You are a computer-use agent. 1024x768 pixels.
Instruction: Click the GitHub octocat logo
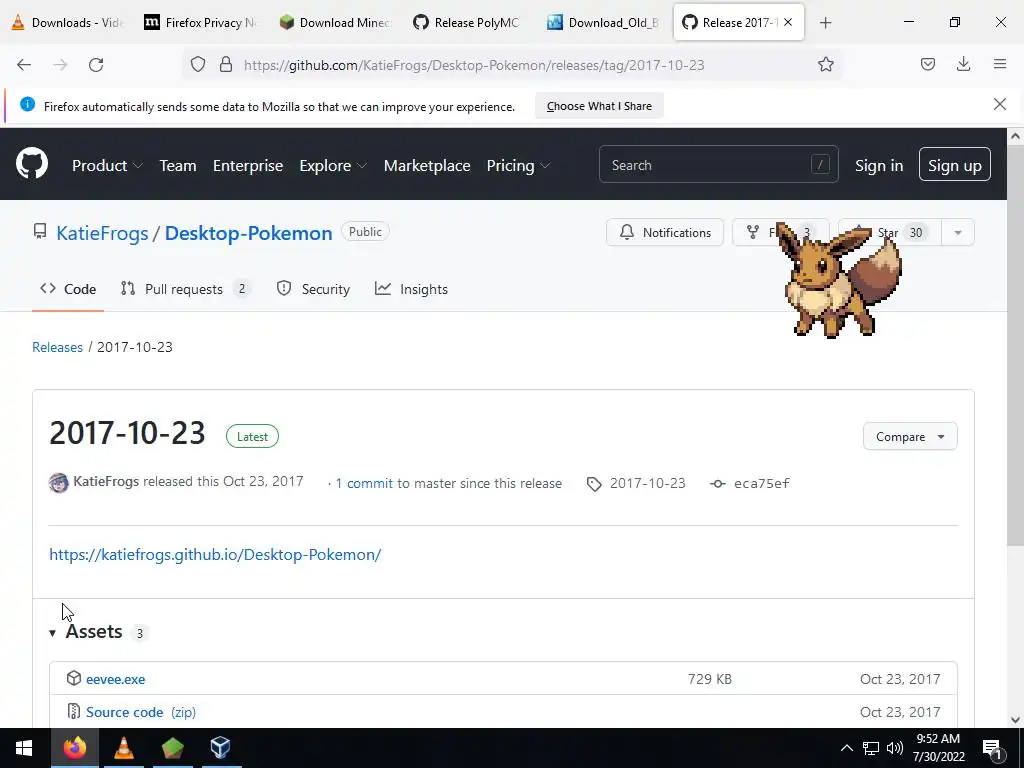[31, 163]
